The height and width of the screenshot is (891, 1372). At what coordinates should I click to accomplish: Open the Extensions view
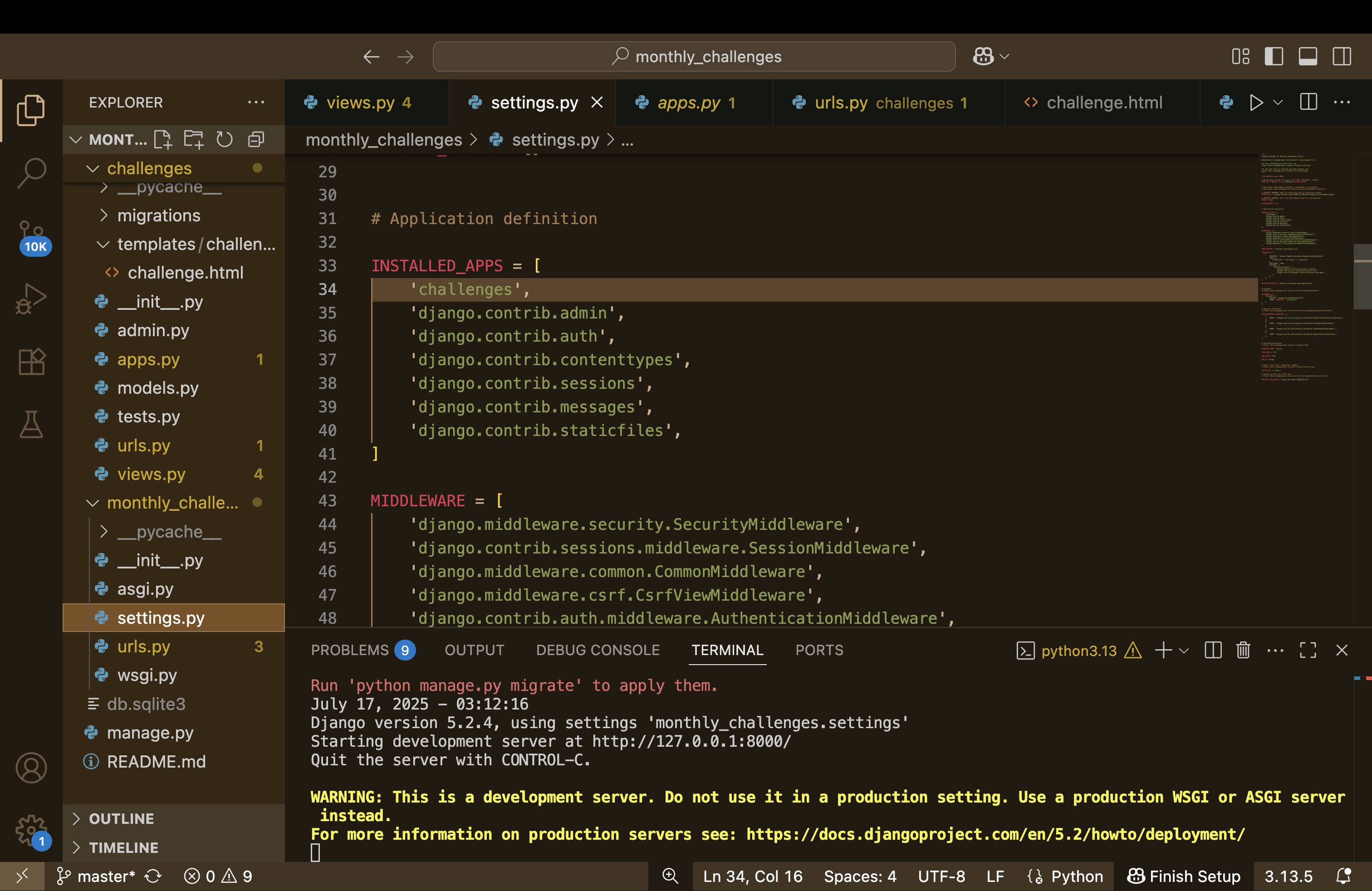coord(31,362)
